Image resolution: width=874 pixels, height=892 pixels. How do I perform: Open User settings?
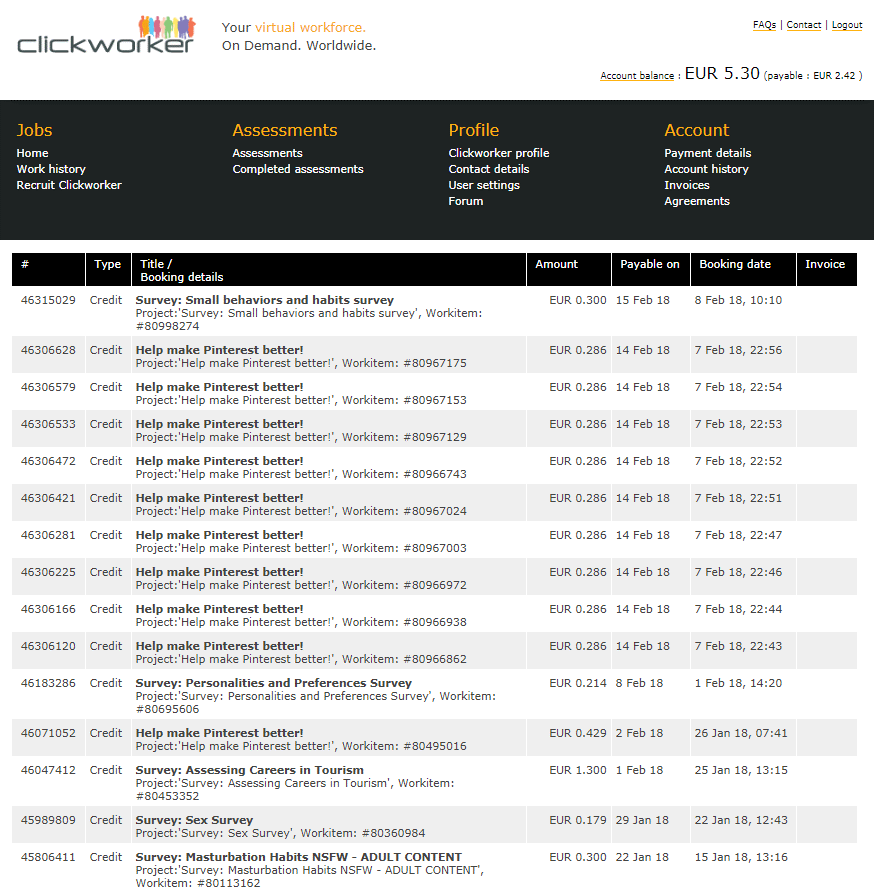(x=484, y=185)
